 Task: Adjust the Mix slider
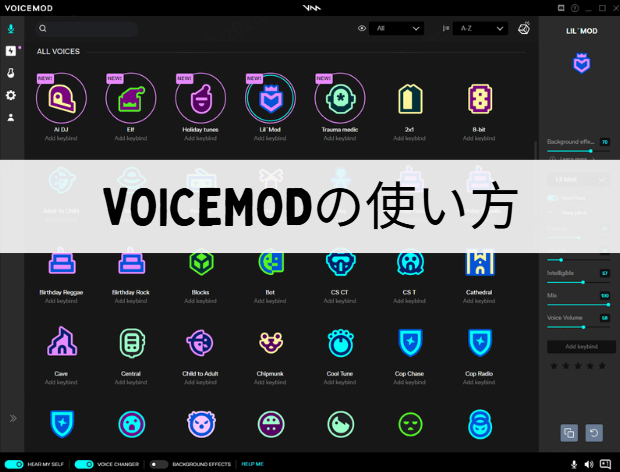pos(578,305)
